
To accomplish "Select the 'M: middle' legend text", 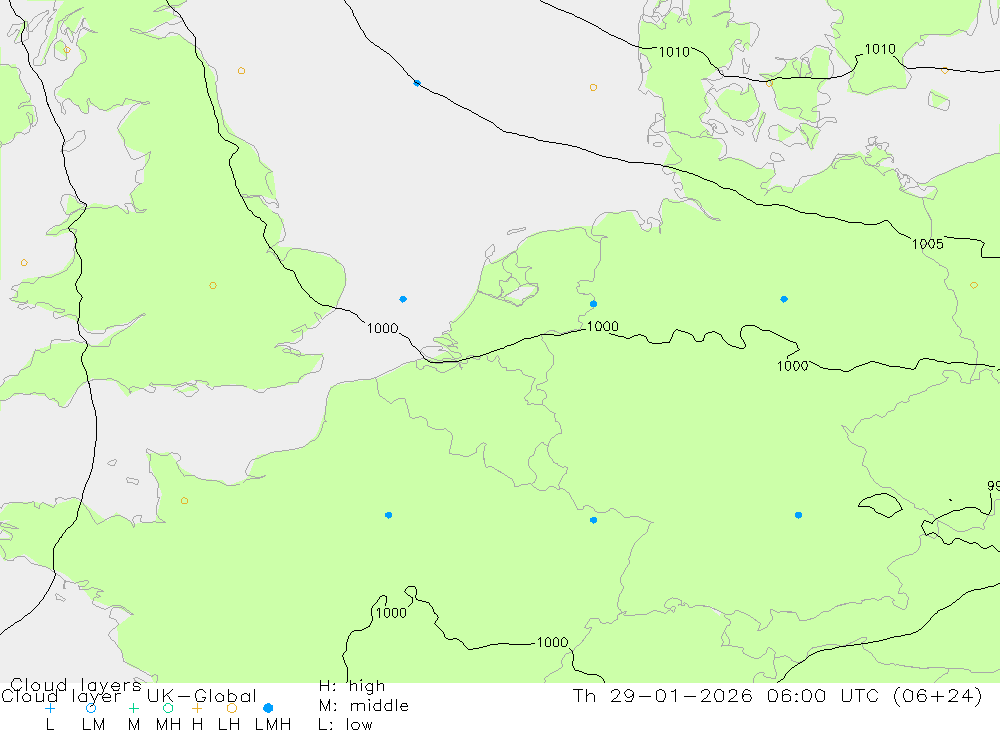I will tap(361, 706).
